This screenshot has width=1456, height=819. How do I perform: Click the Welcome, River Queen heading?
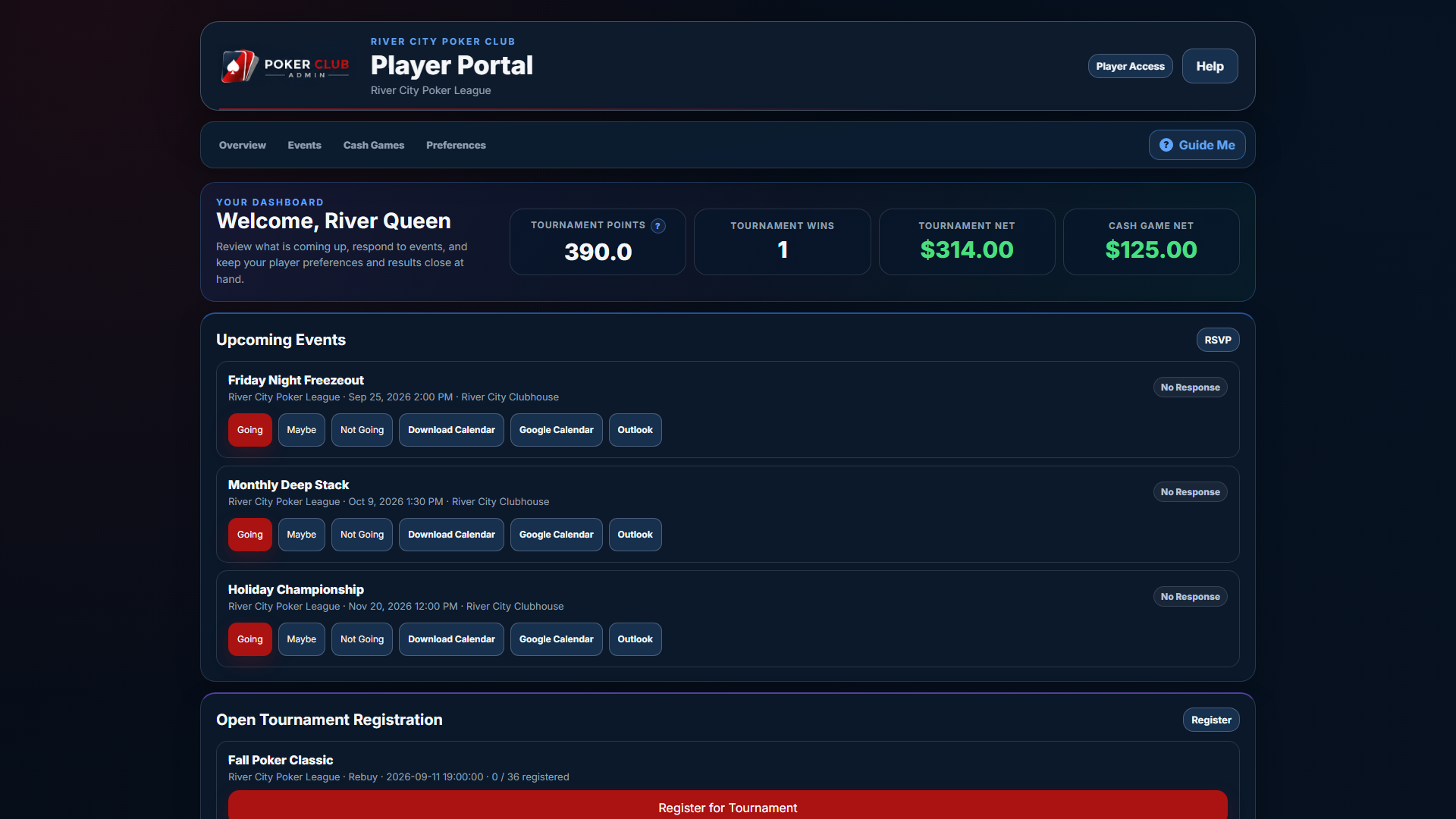coord(334,221)
